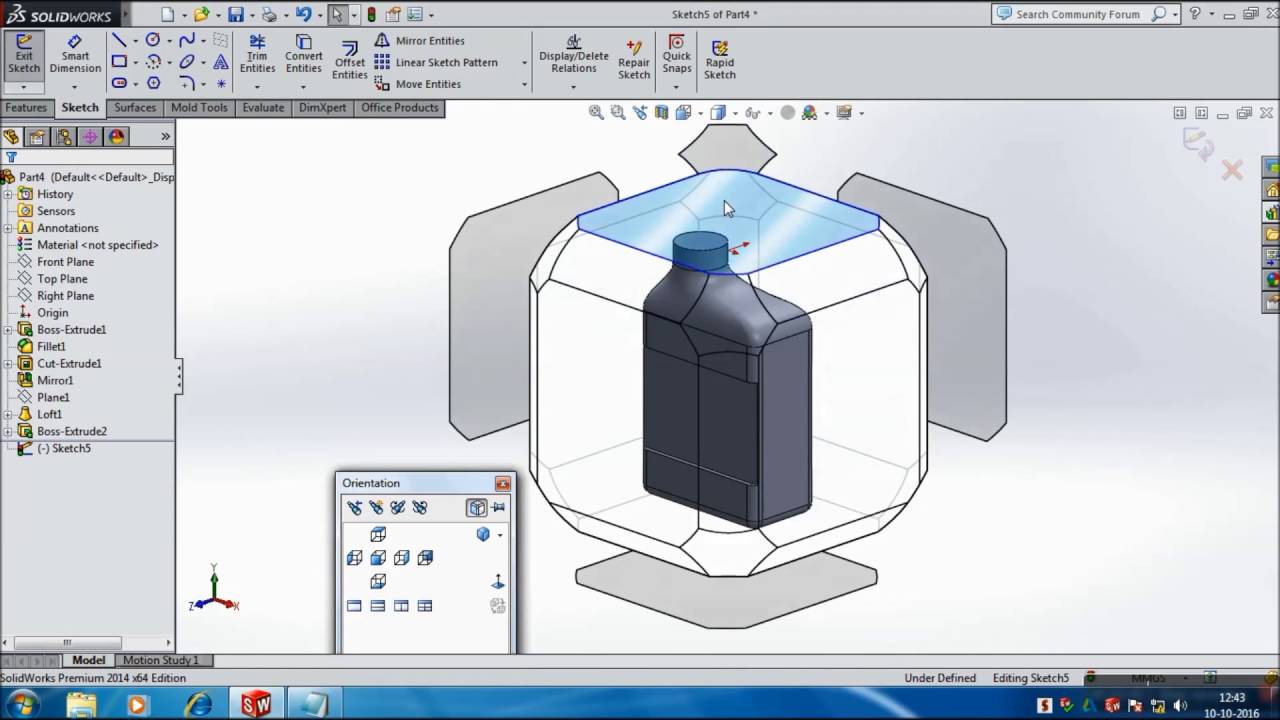Open SolidWorks Help via the question mark
Screen dimensions: 1280x720
(1197, 14)
